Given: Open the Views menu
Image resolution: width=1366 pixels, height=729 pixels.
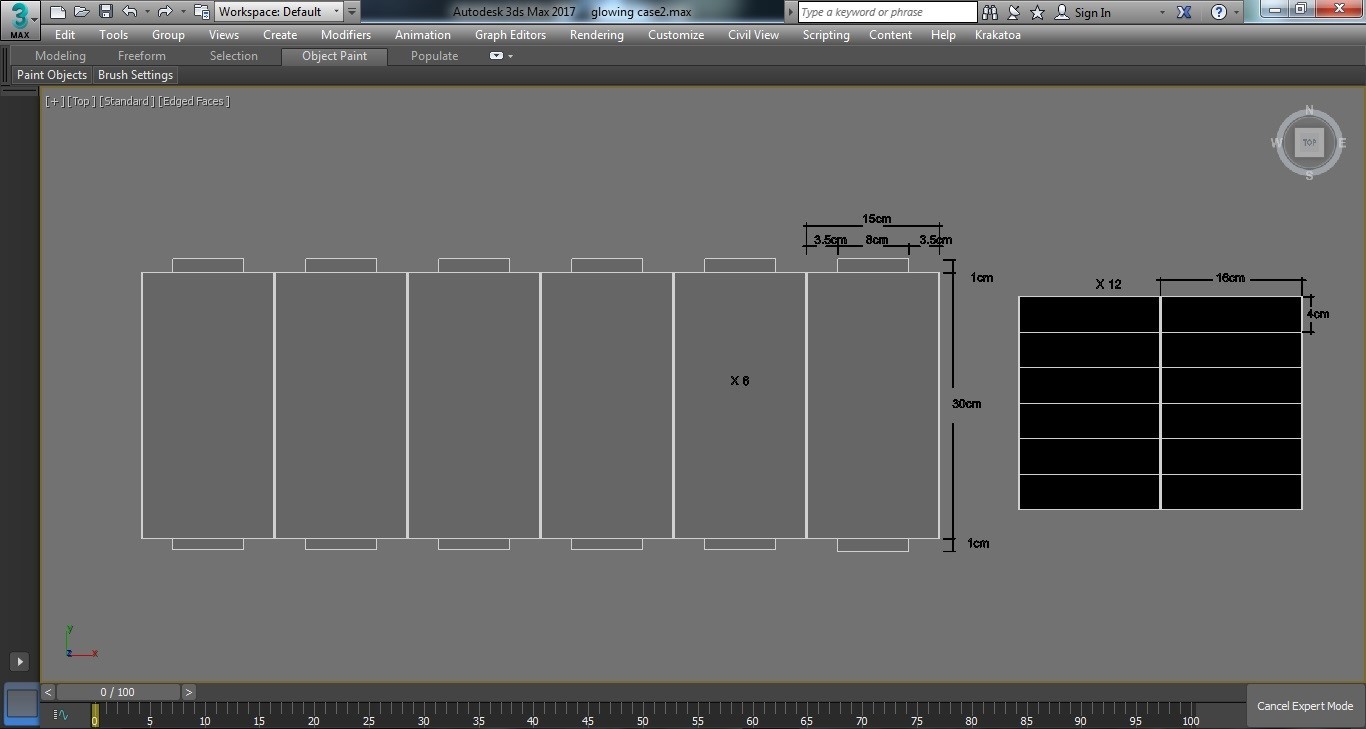Looking at the screenshot, I should pos(224,35).
